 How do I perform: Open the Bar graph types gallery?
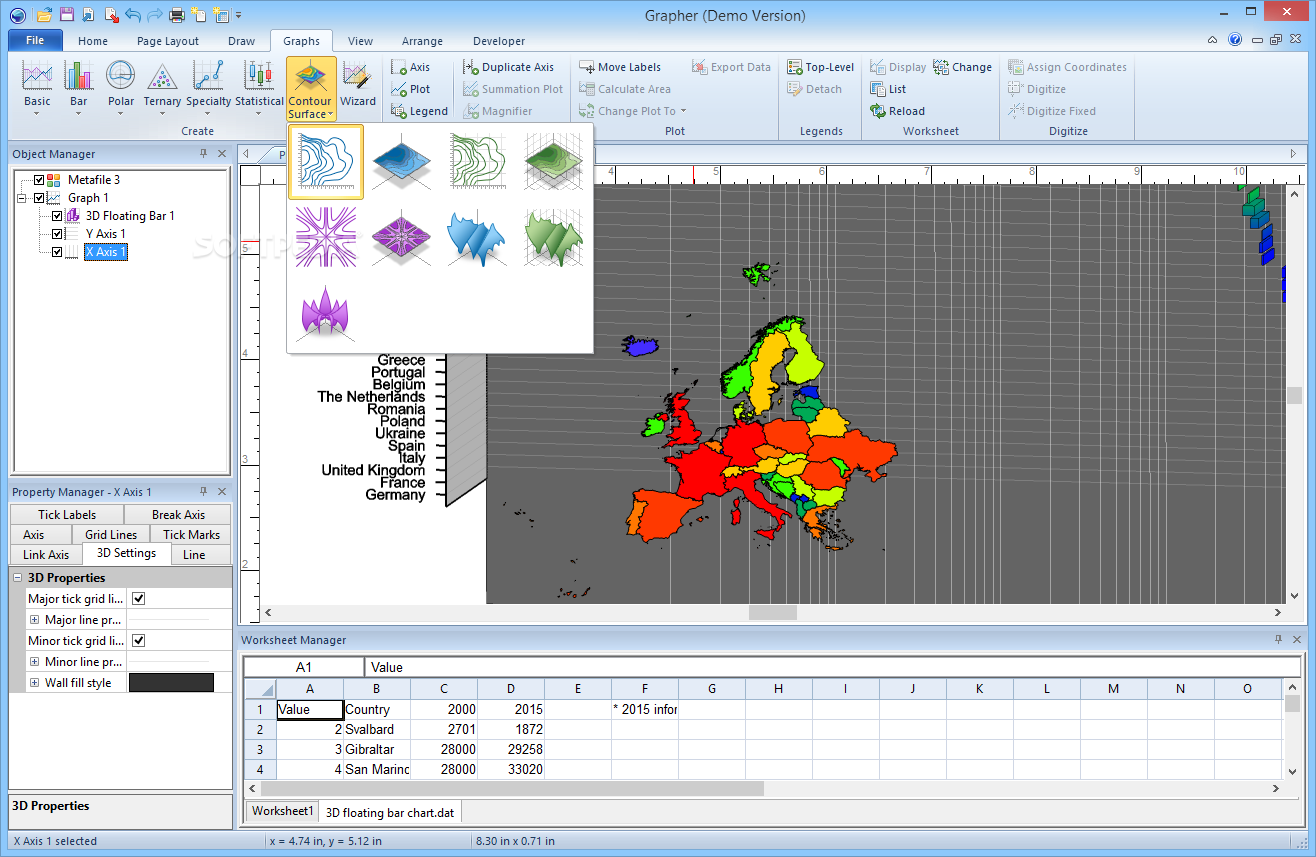tap(78, 88)
